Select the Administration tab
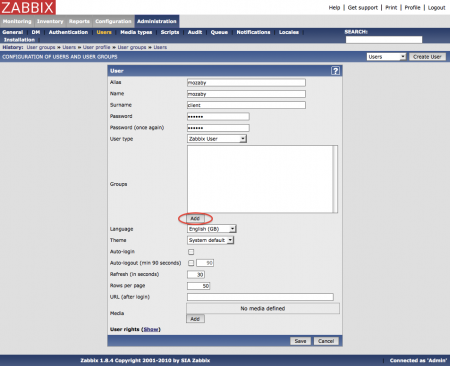The image size is (450, 366). [x=157, y=21]
